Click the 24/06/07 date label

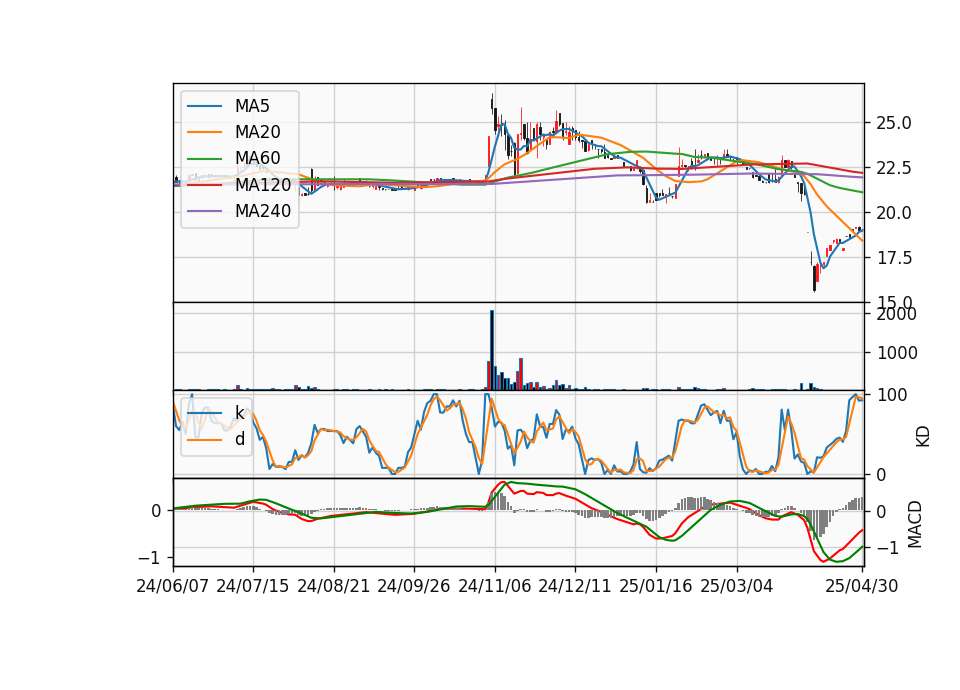coord(173,586)
